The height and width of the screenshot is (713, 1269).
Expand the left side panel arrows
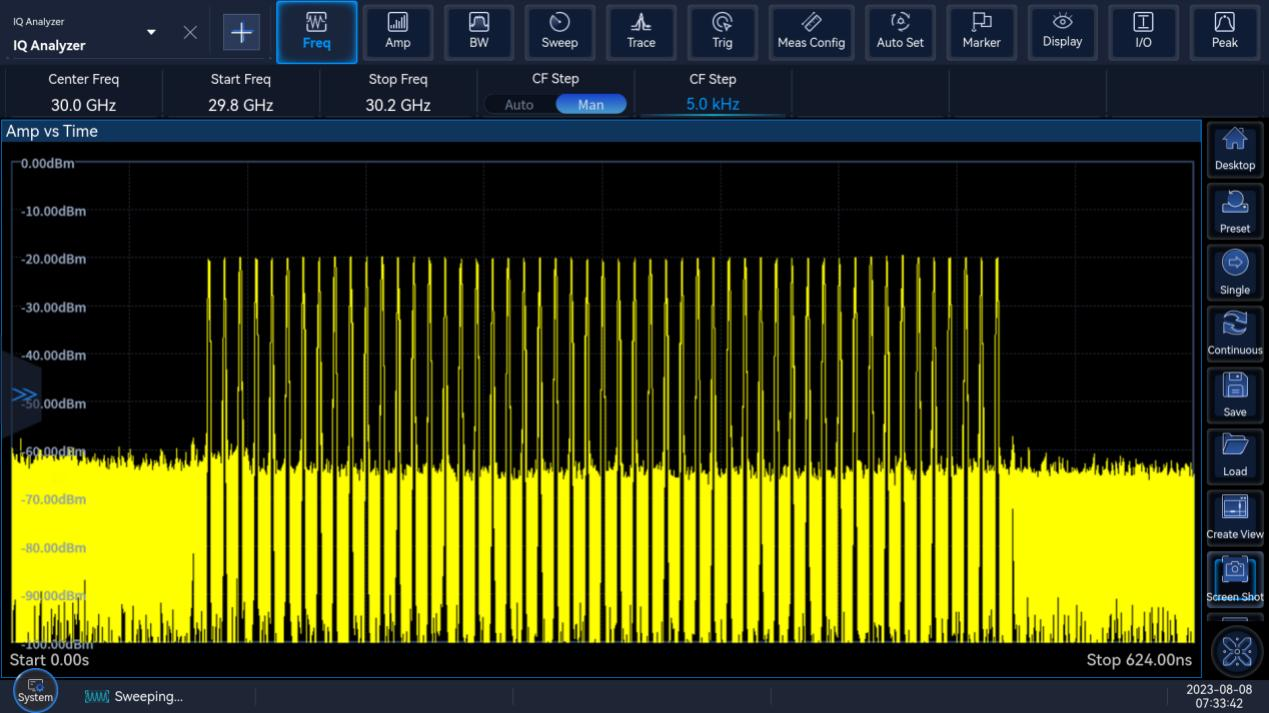23,395
